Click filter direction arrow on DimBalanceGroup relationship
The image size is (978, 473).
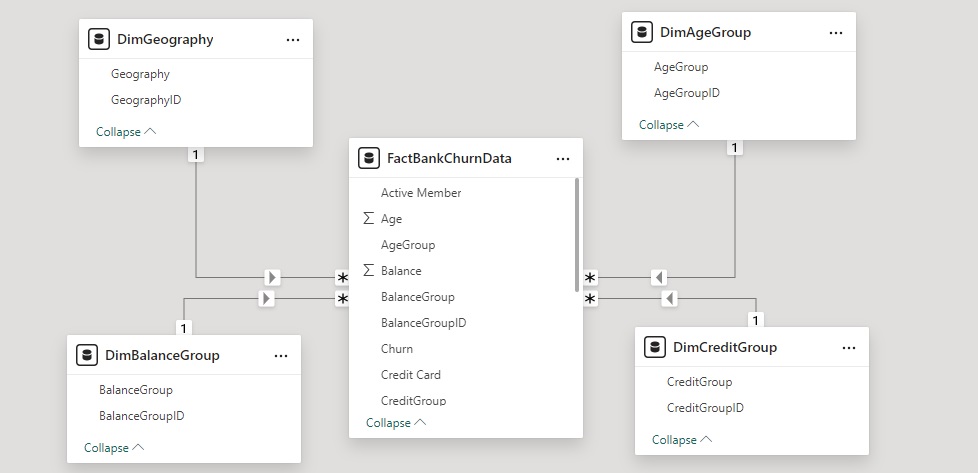click(x=266, y=298)
